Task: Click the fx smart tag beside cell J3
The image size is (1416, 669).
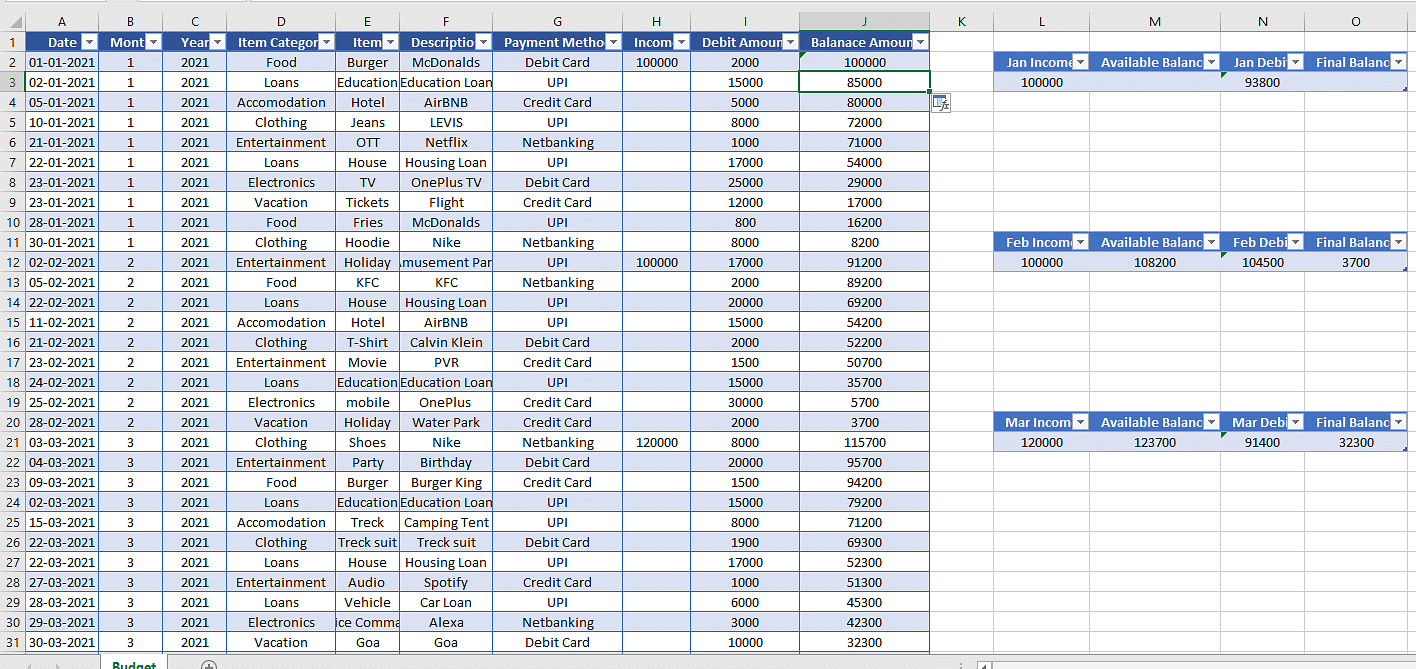Action: (x=940, y=103)
